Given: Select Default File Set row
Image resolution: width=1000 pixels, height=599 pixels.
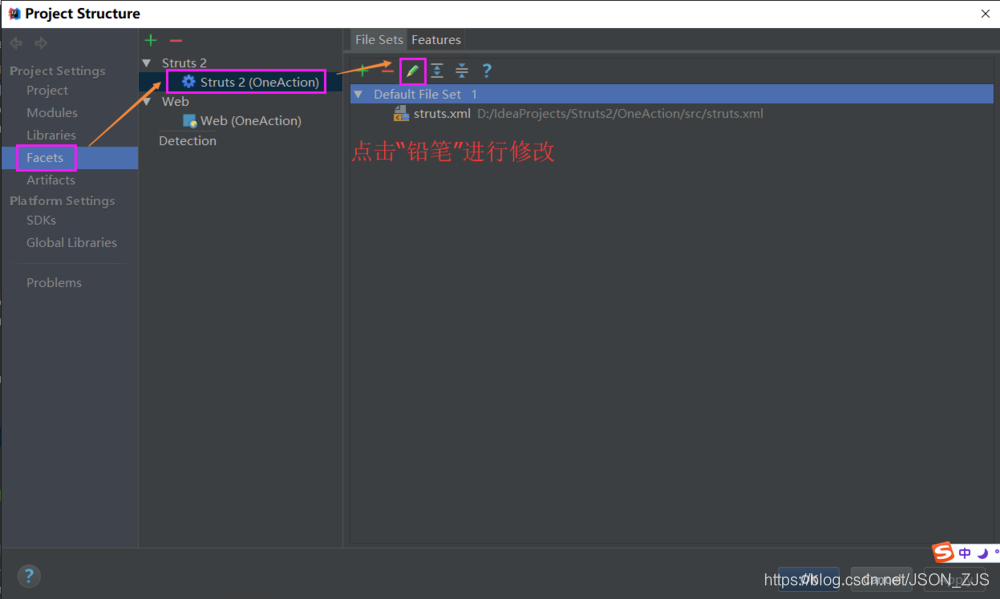Looking at the screenshot, I should coord(672,94).
